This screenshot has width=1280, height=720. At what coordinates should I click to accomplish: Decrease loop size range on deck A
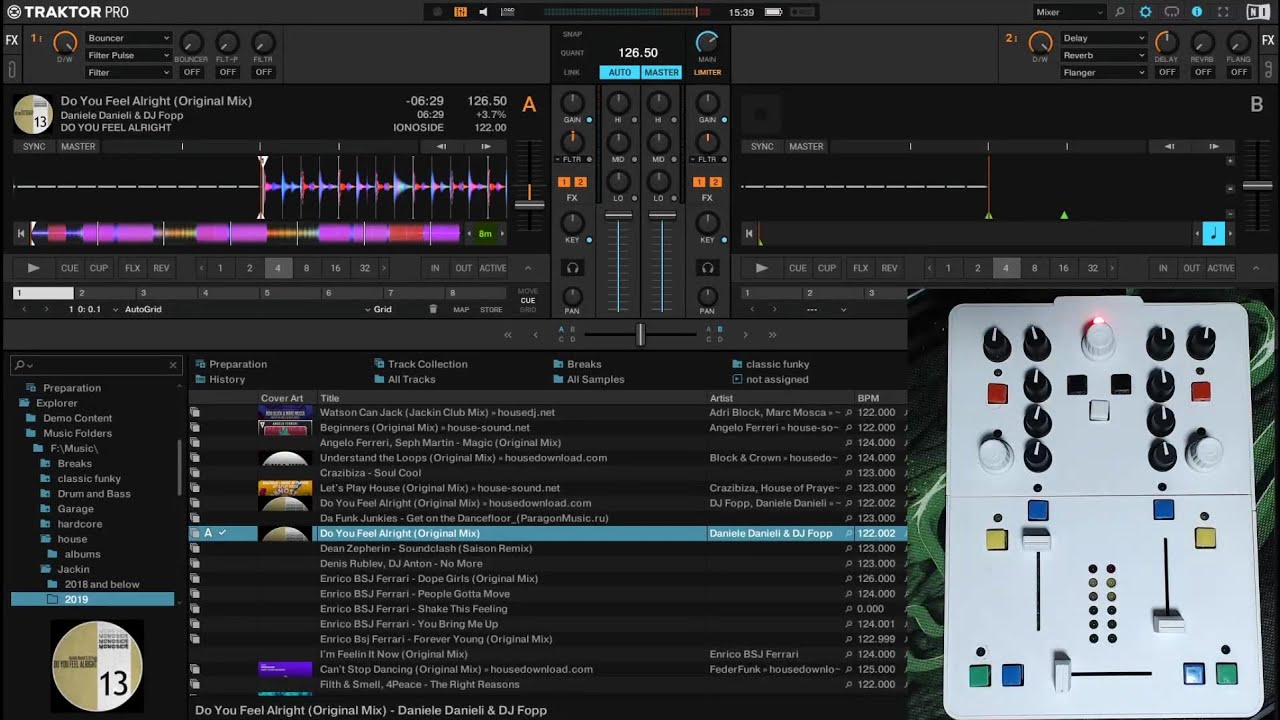click(203, 268)
